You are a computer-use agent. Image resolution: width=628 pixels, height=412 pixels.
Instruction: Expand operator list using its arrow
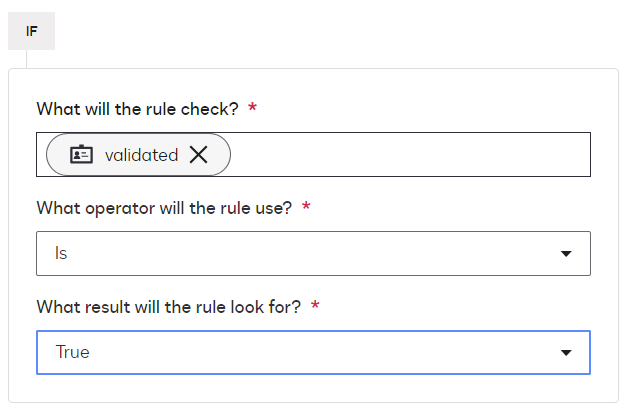point(566,254)
